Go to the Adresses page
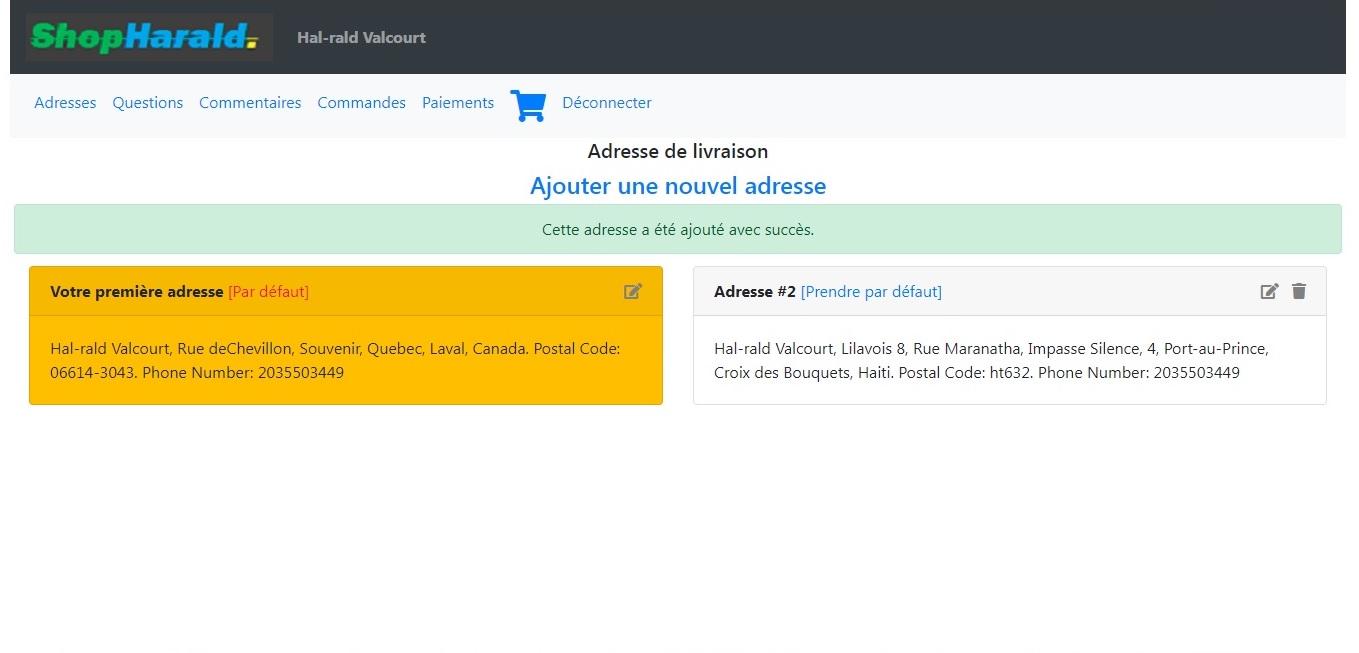The image size is (1359, 653). click(x=65, y=103)
